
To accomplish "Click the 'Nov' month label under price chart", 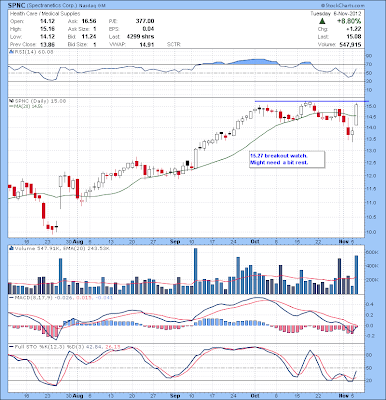I will point(343,242).
